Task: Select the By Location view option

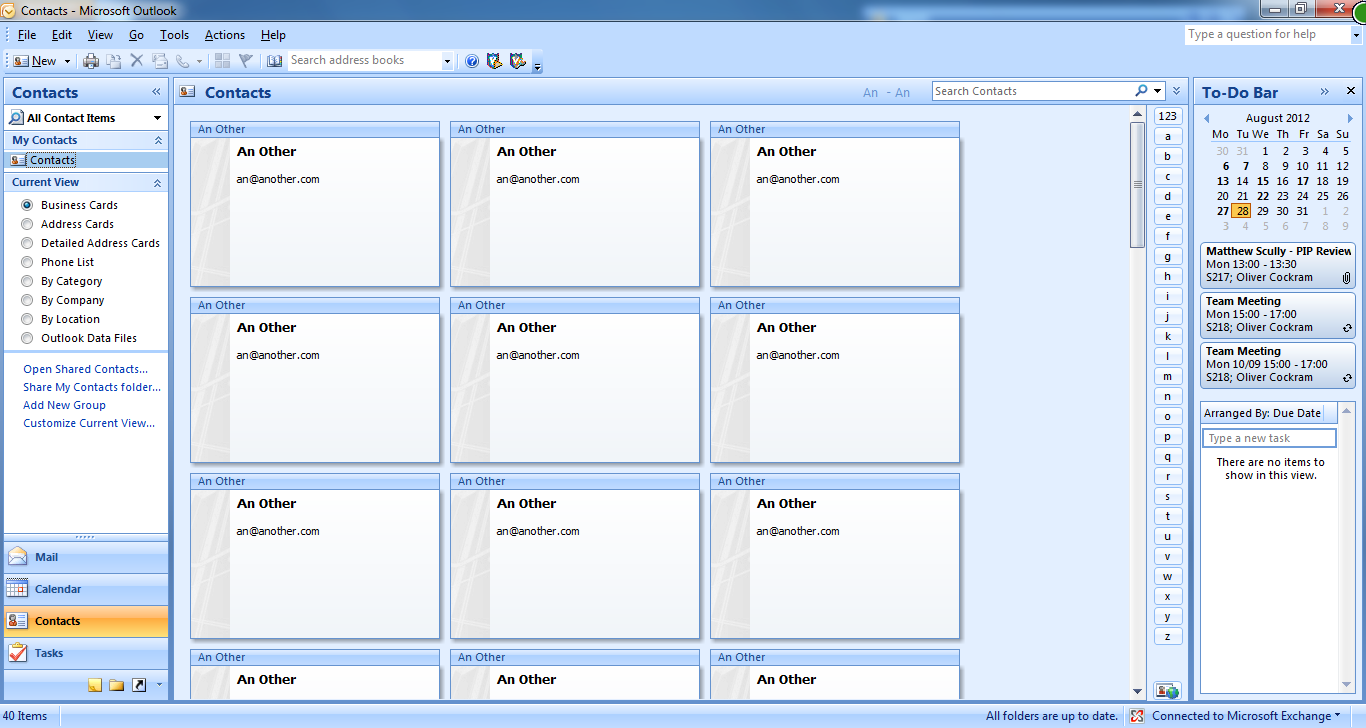Action: click(27, 319)
